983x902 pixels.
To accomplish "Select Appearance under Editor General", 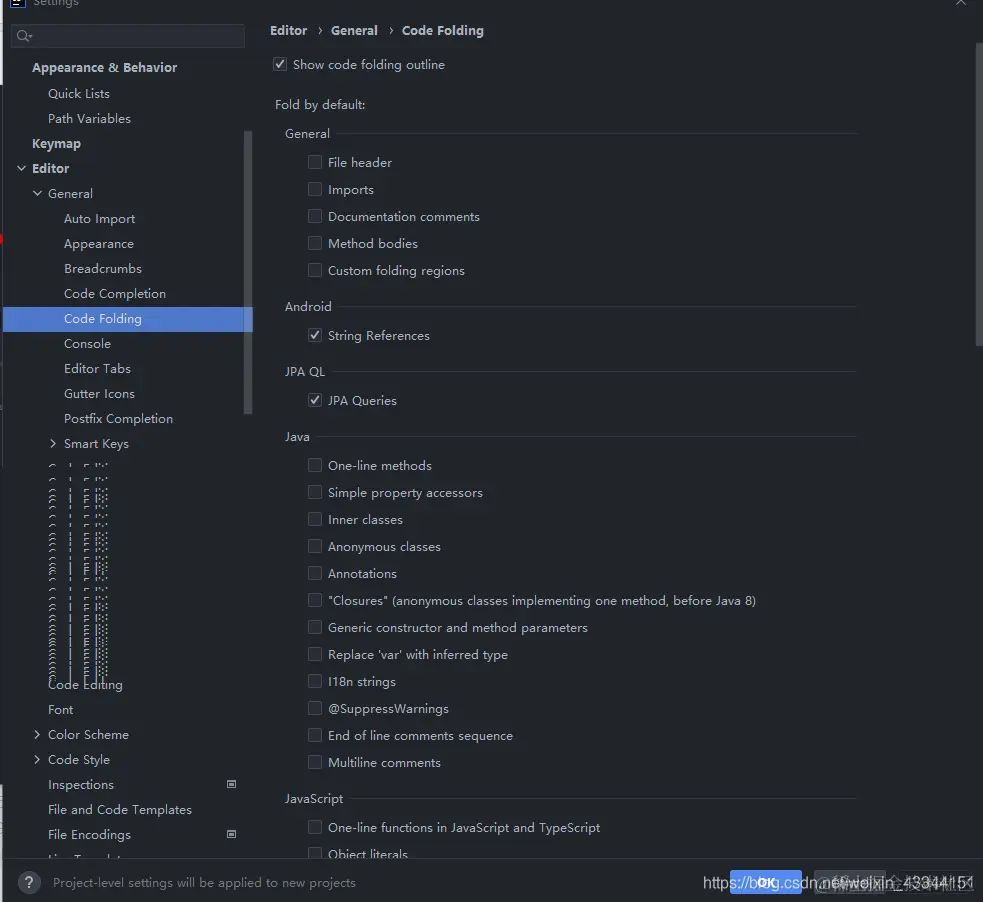I will coord(98,244).
